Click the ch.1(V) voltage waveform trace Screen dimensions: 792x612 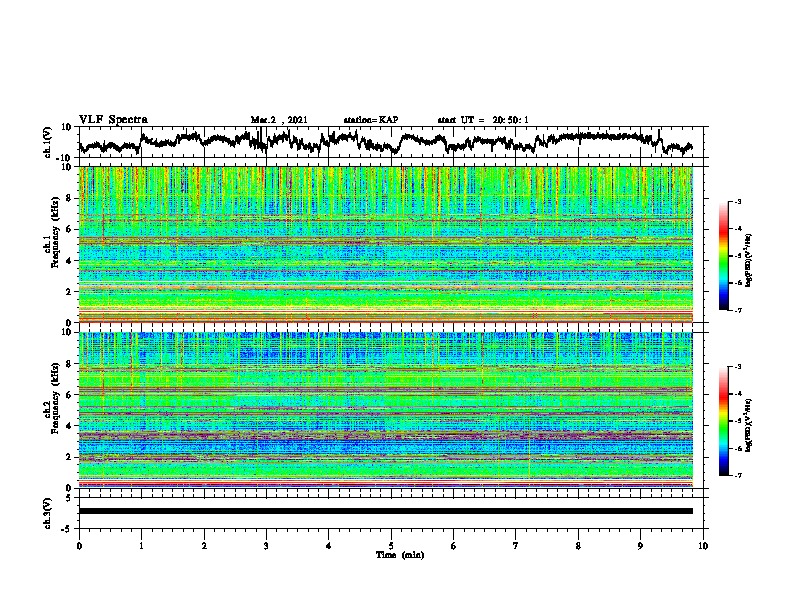click(x=386, y=141)
